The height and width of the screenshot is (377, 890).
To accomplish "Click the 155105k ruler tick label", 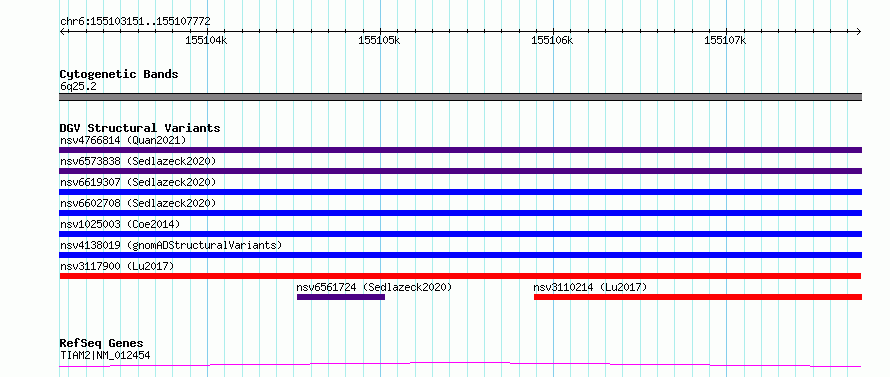I will pos(379,41).
